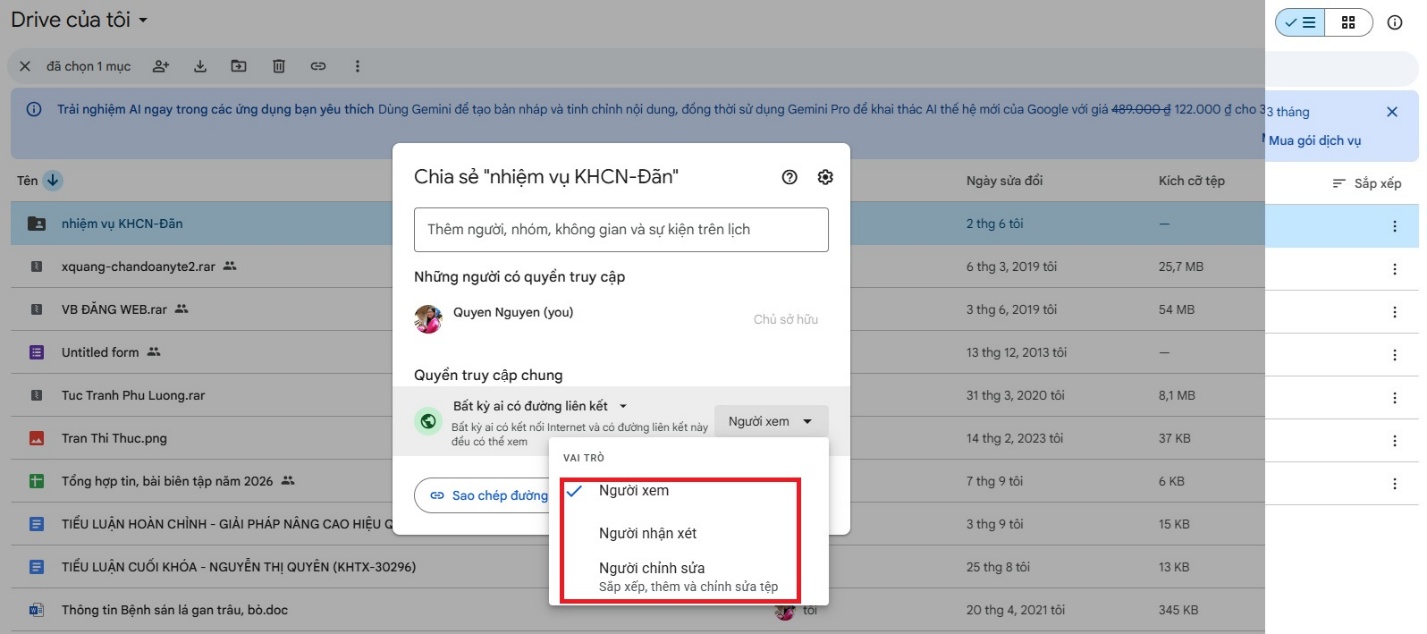Viewport: 1427px width, 634px height.
Task: Open more actions for VB ĐĂNG WEB.rar row
Action: click(1395, 312)
